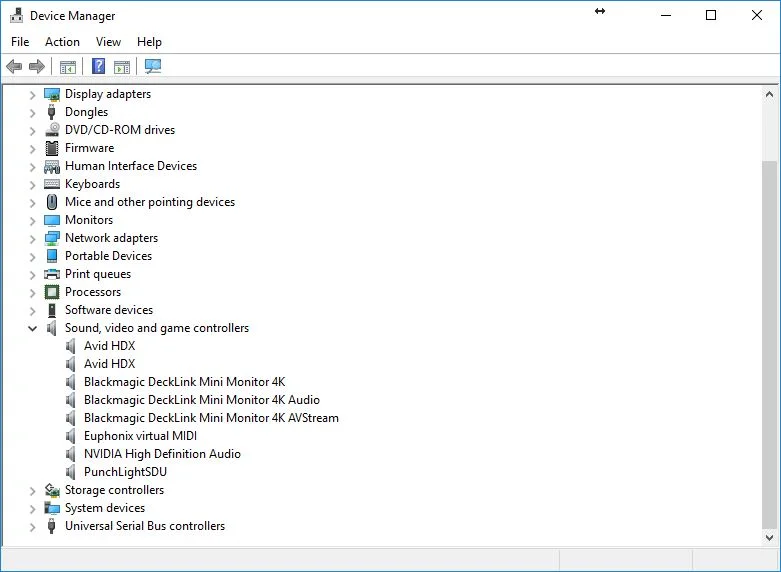This screenshot has height=572, width=781.
Task: Click speaker icon next to PunchLightSDU
Action: [x=71, y=472]
